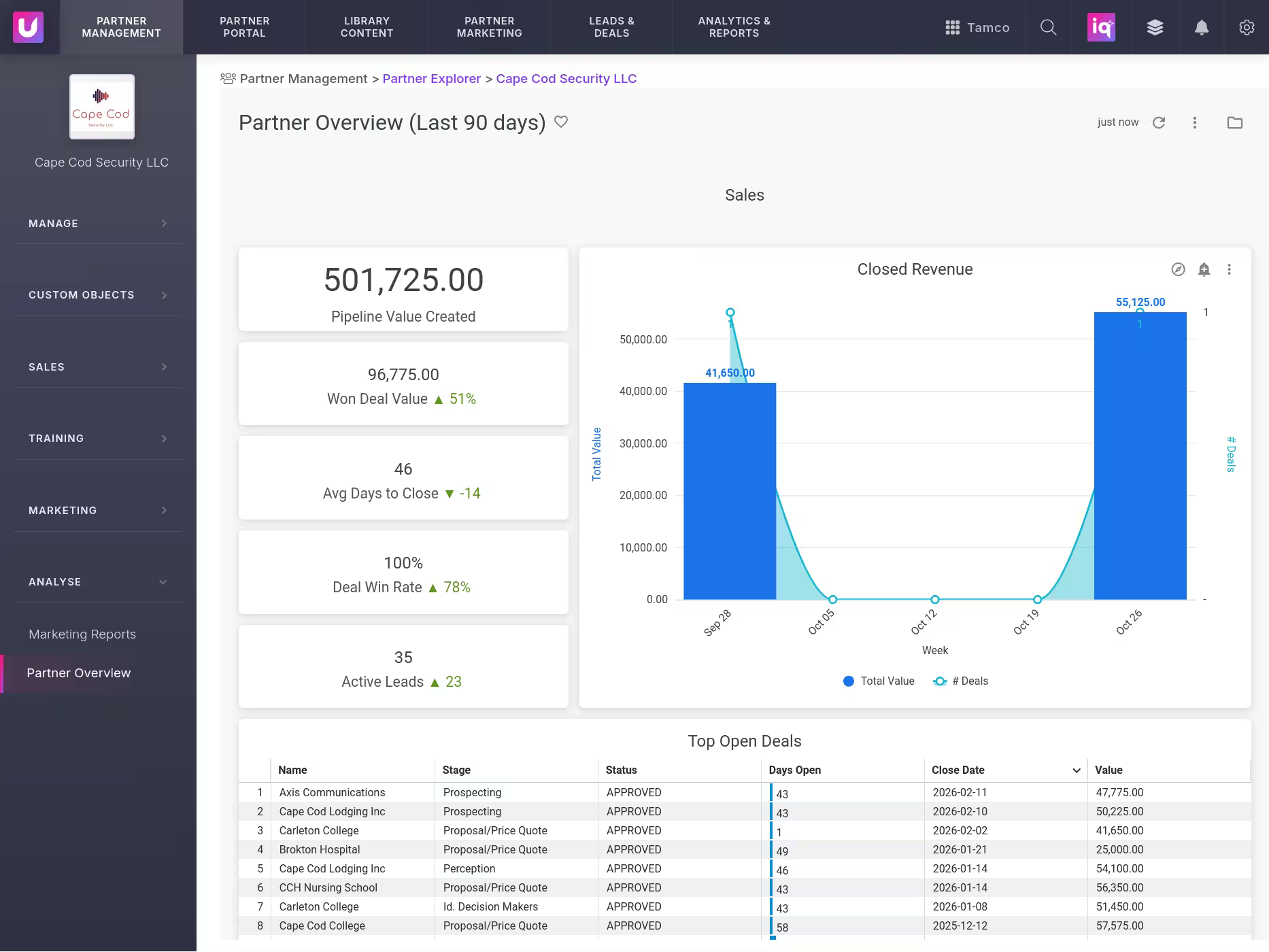Click the Cape Cod Security logo thumbnail
Screen dimensions: 1269x952
pos(102,107)
